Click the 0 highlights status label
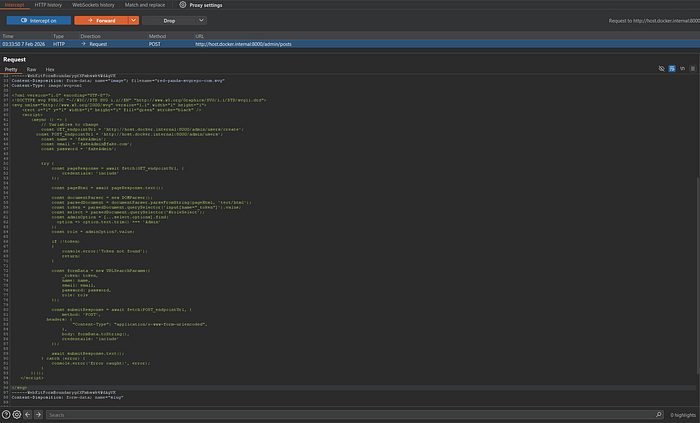 point(683,415)
